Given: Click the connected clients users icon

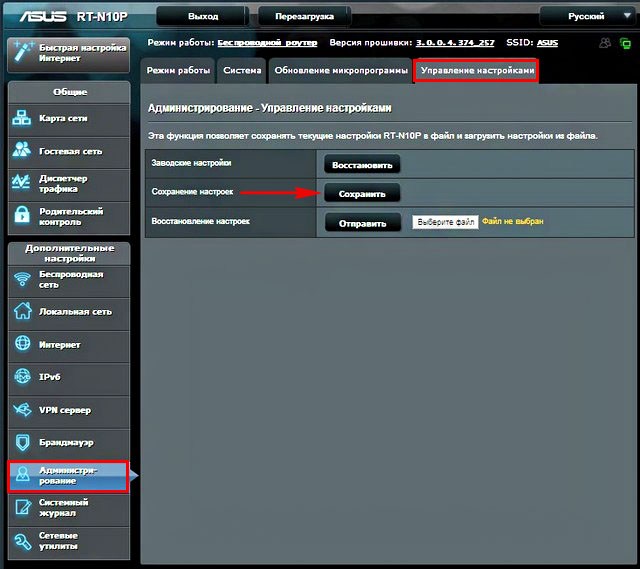Looking at the screenshot, I should [605, 42].
